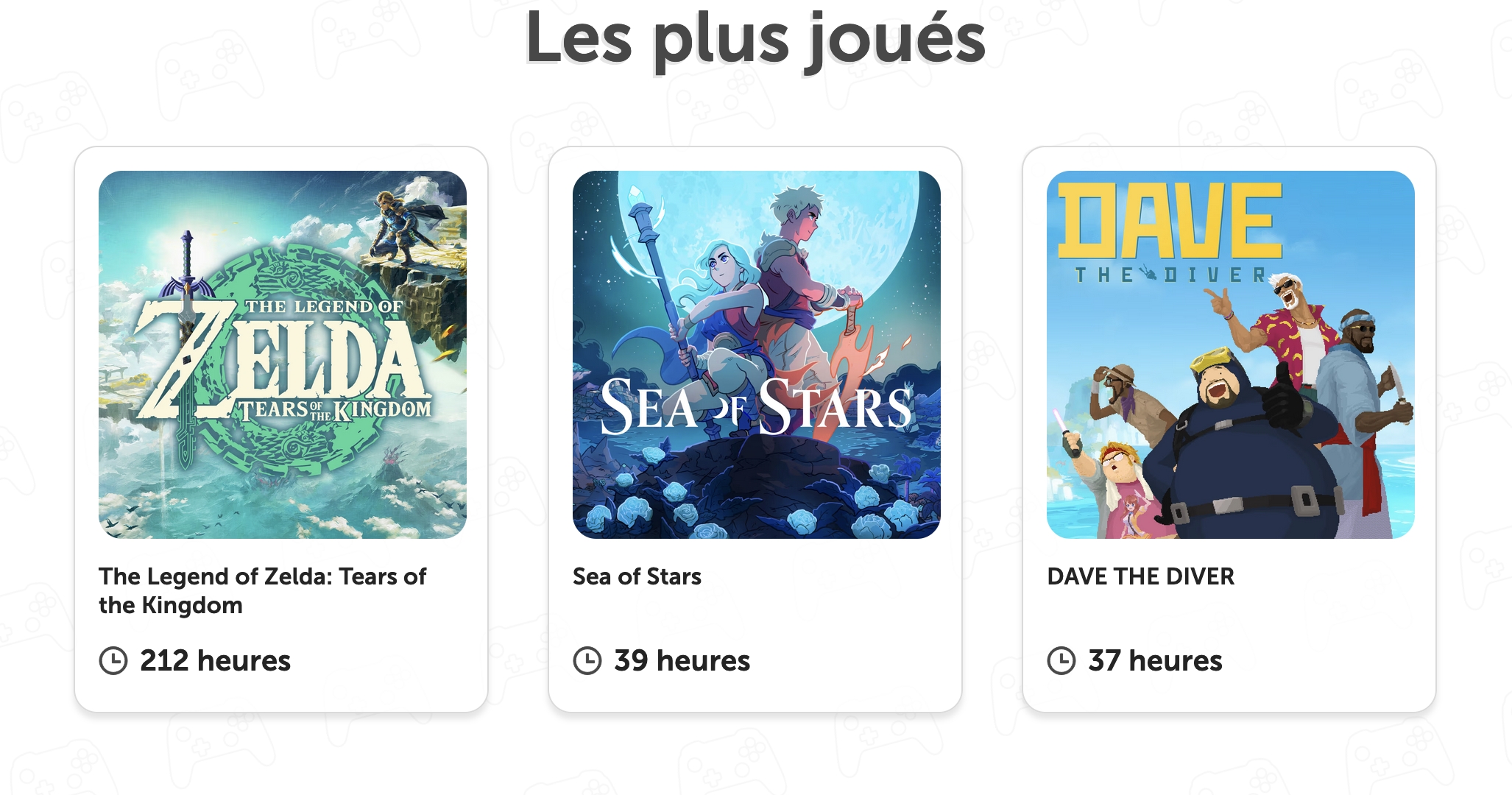Click the "Sea of Stars" title text

coord(637,576)
